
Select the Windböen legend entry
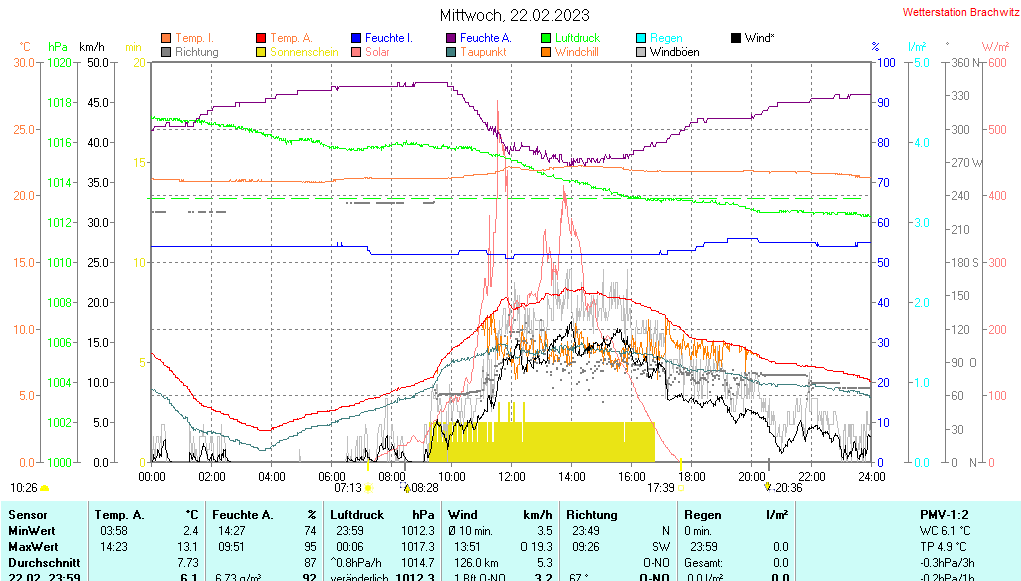[674, 52]
